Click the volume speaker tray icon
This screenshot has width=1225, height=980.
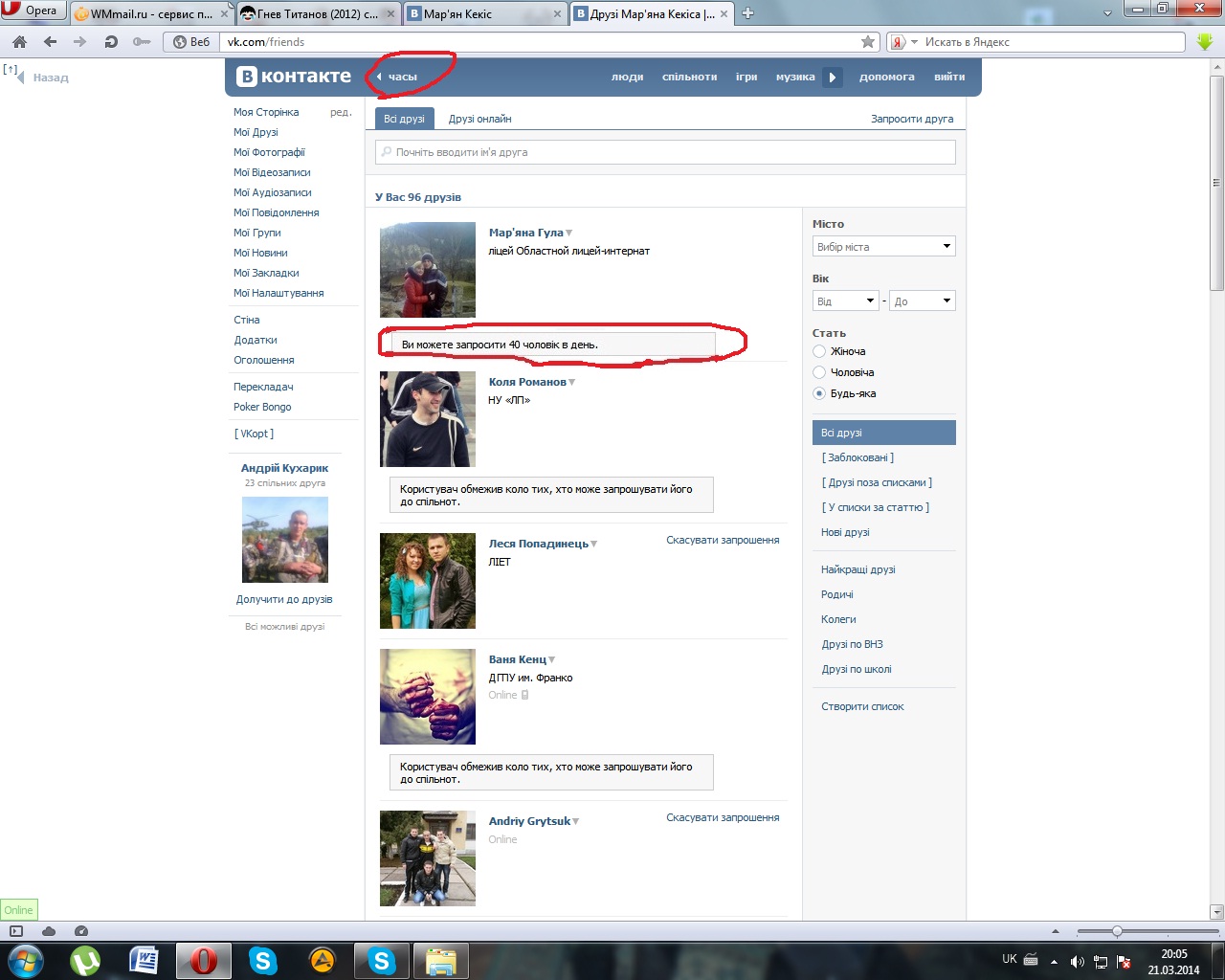1078,962
